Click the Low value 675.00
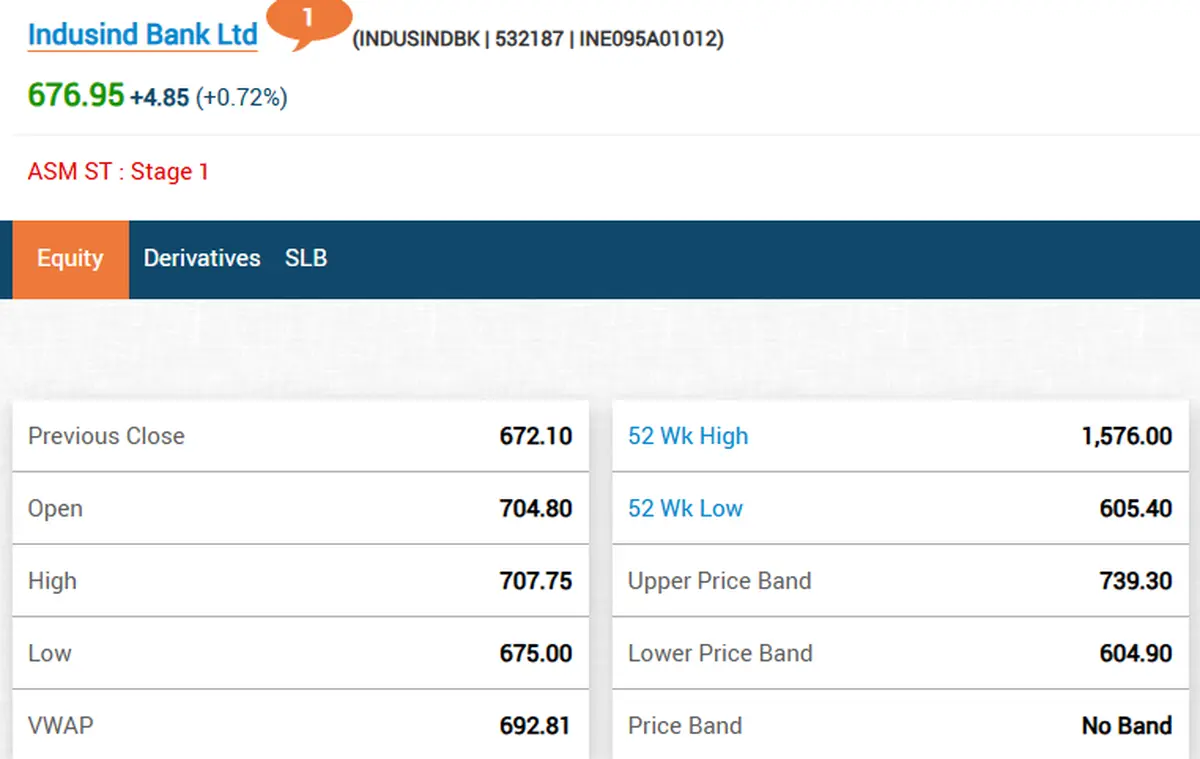 tap(536, 653)
